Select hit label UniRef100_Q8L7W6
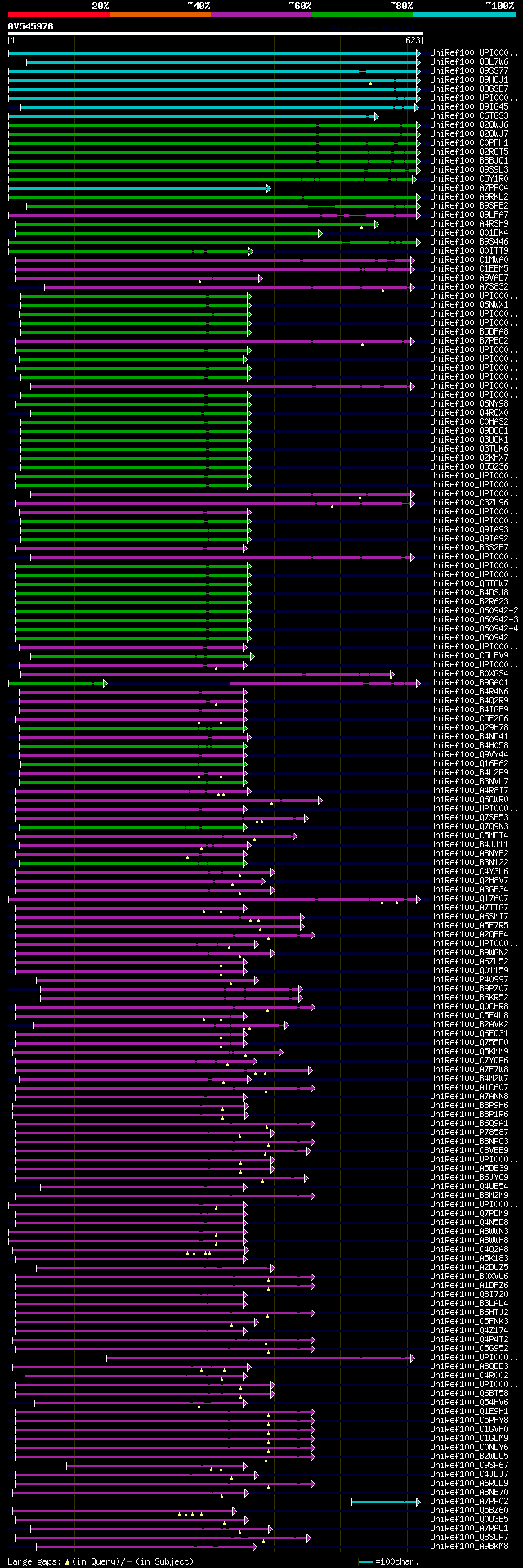The image size is (523, 1568). coord(469,62)
